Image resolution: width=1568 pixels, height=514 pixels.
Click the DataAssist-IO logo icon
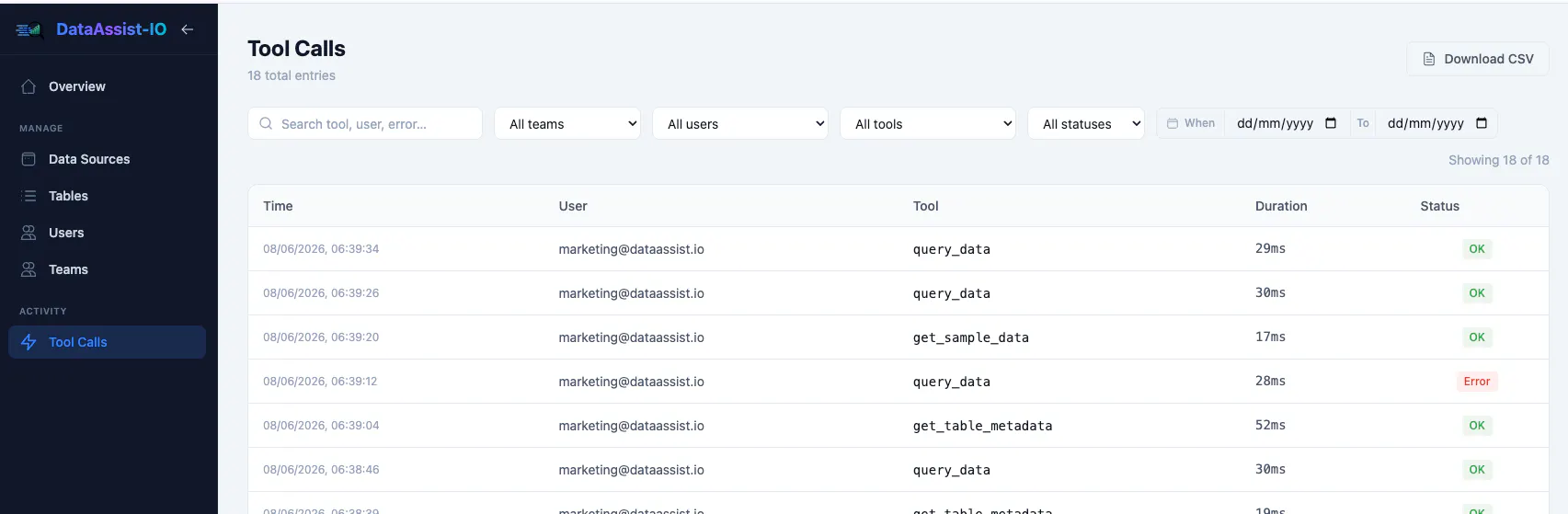pyautogui.click(x=29, y=29)
